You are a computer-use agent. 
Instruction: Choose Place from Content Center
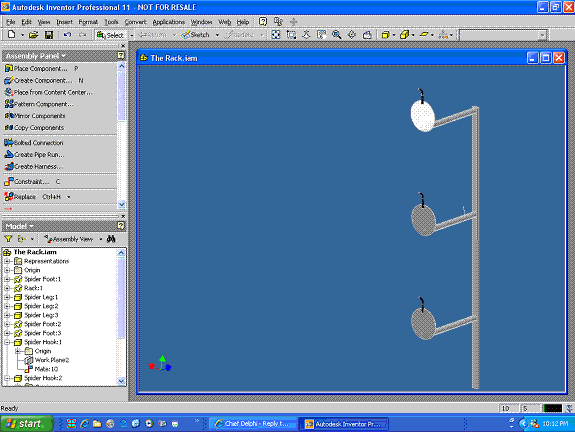48,92
